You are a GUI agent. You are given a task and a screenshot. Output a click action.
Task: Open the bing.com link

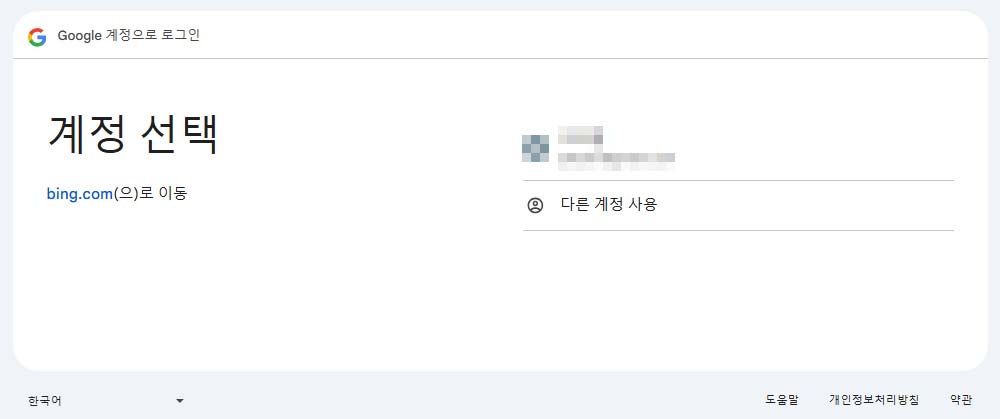(80, 194)
